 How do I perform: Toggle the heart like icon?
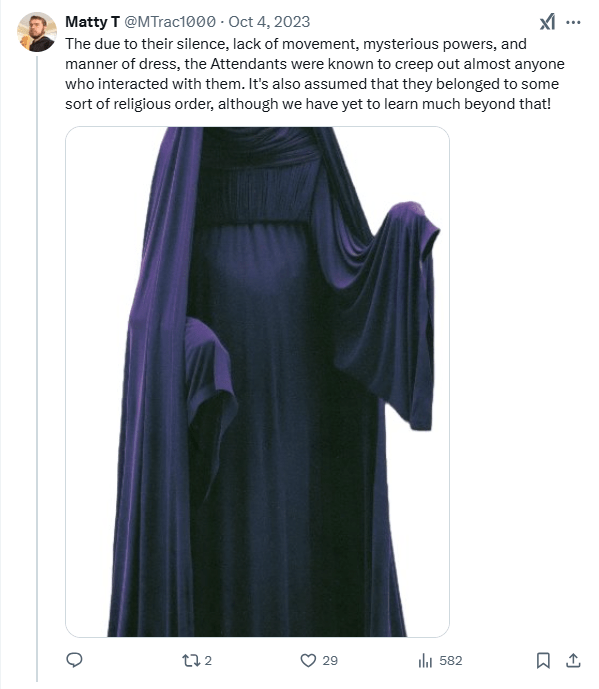pos(308,660)
